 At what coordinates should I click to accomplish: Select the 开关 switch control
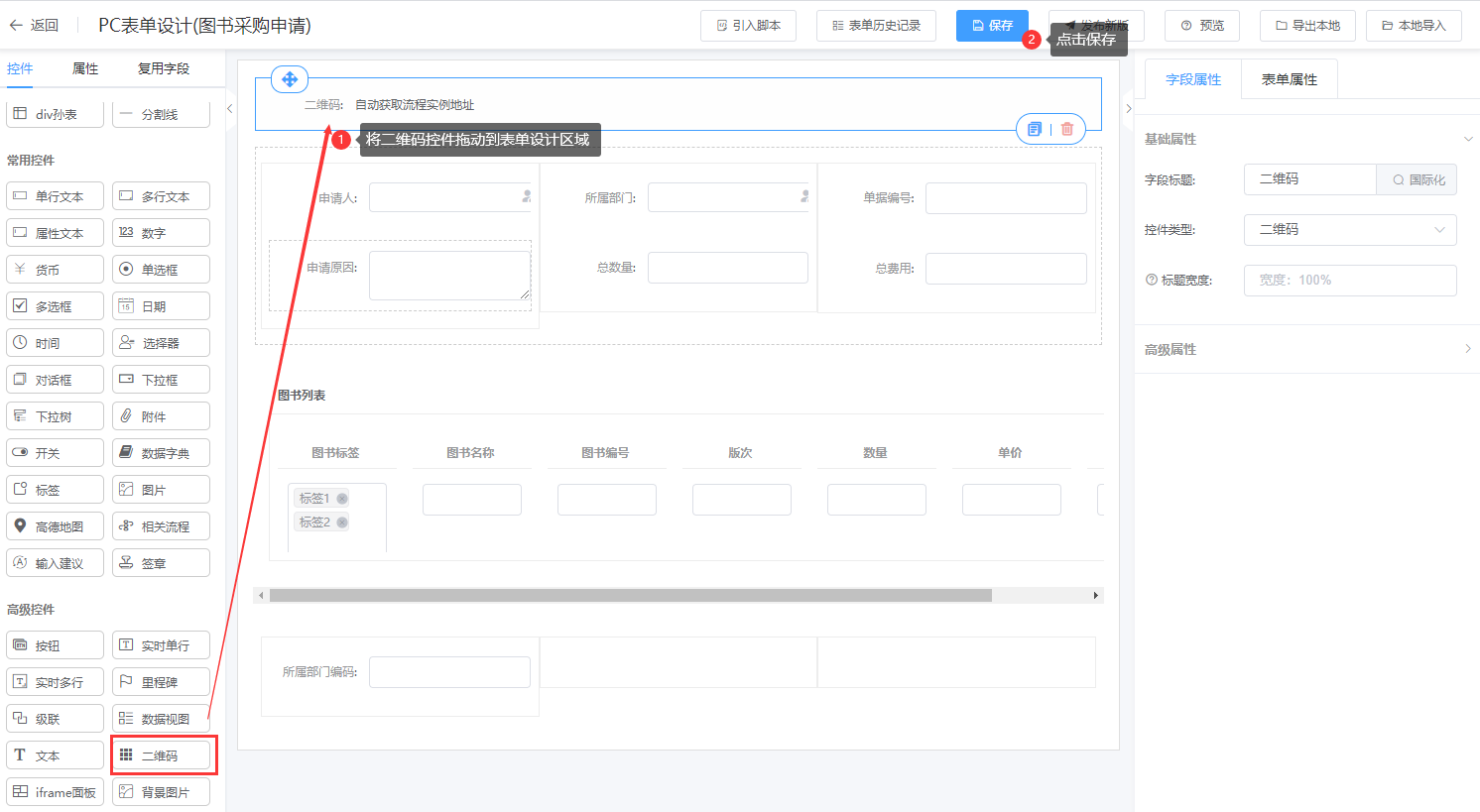56,453
